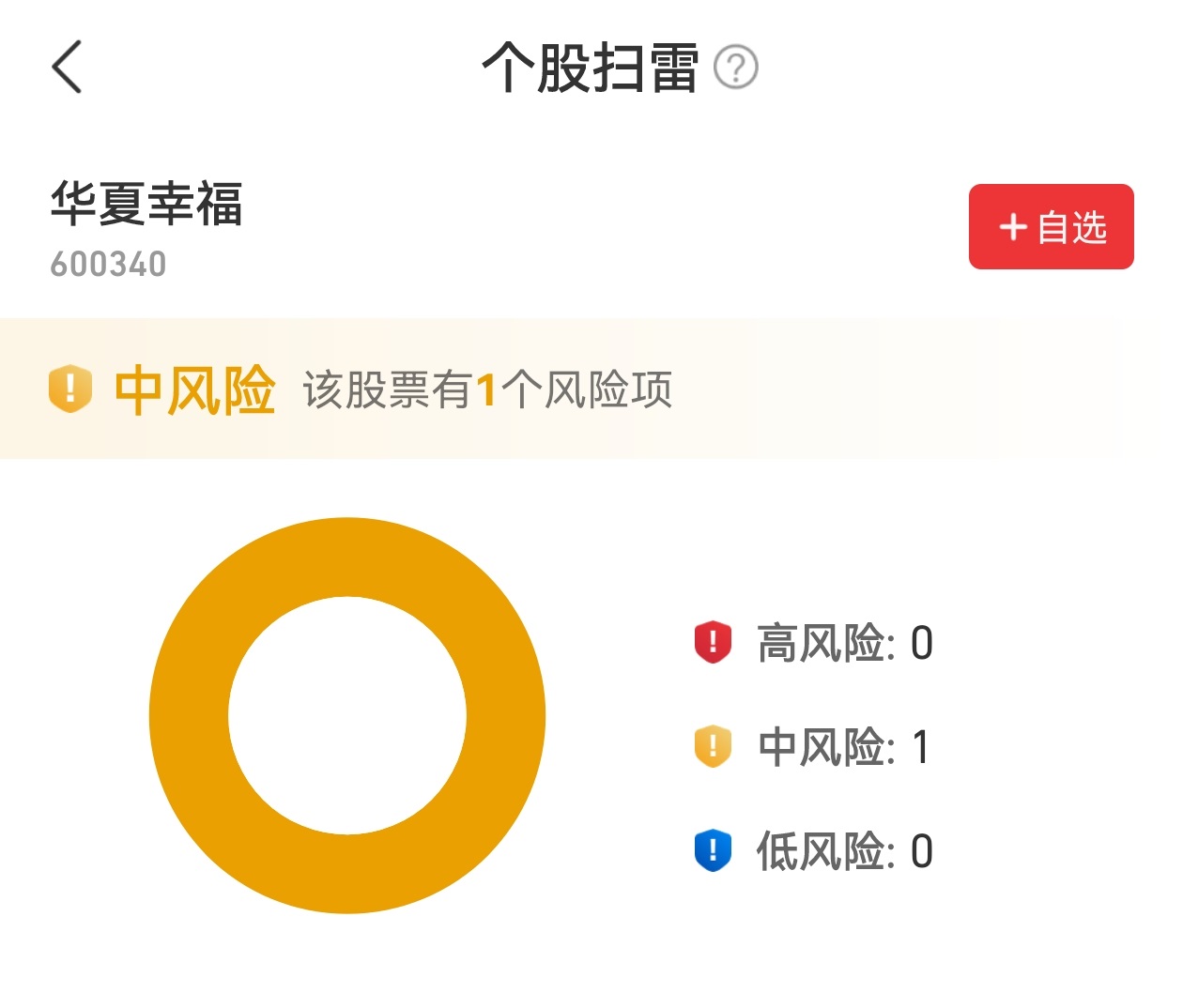Select the 中风险: 1 legend entry

(844, 747)
